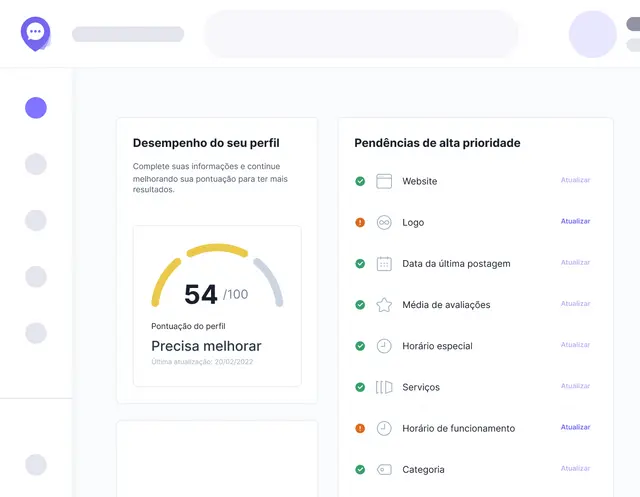
Task: Click the Pontuação do perfil label
Action: 188,326
